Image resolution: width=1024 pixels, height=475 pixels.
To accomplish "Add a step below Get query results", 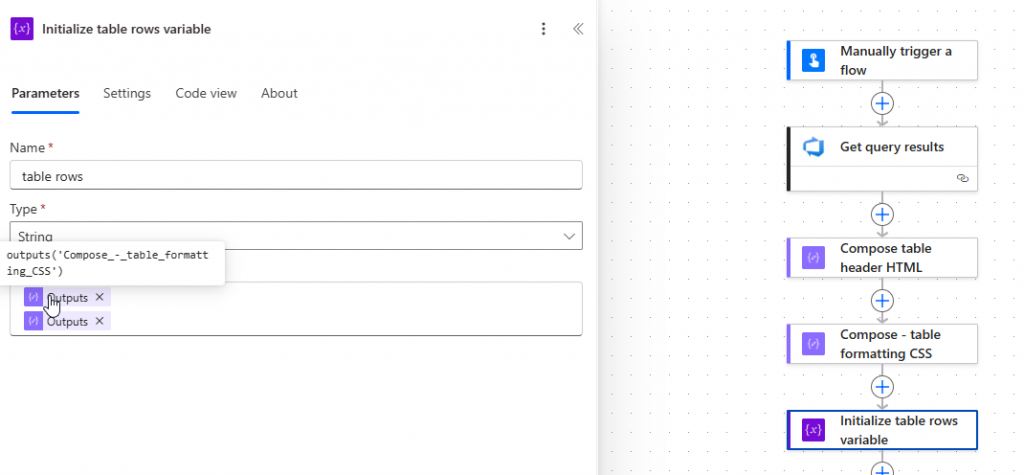I will (882, 214).
